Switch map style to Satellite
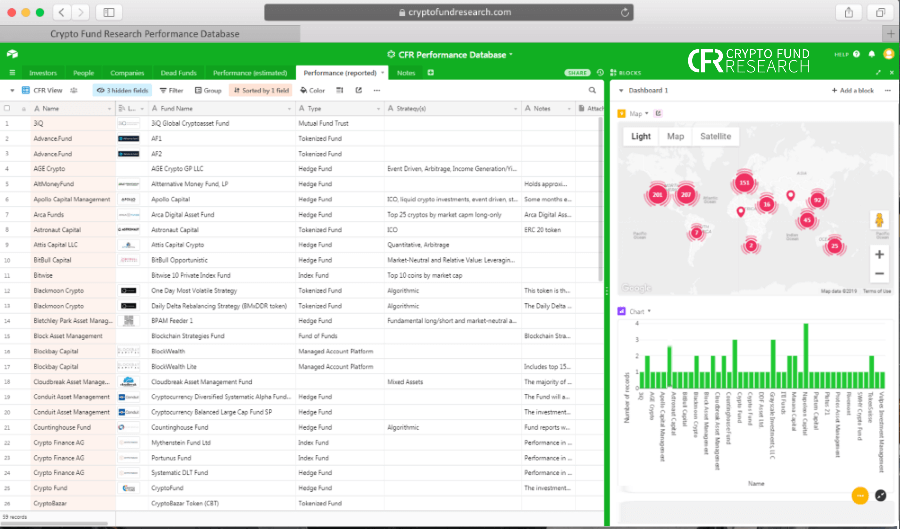The image size is (900, 529). point(715,136)
